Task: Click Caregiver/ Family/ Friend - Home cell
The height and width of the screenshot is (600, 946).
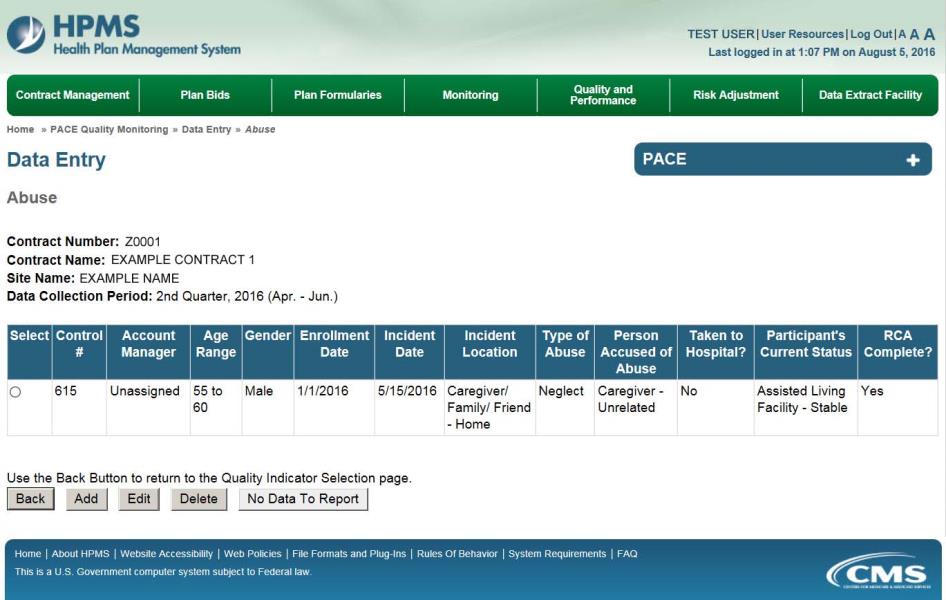Action: coord(489,408)
